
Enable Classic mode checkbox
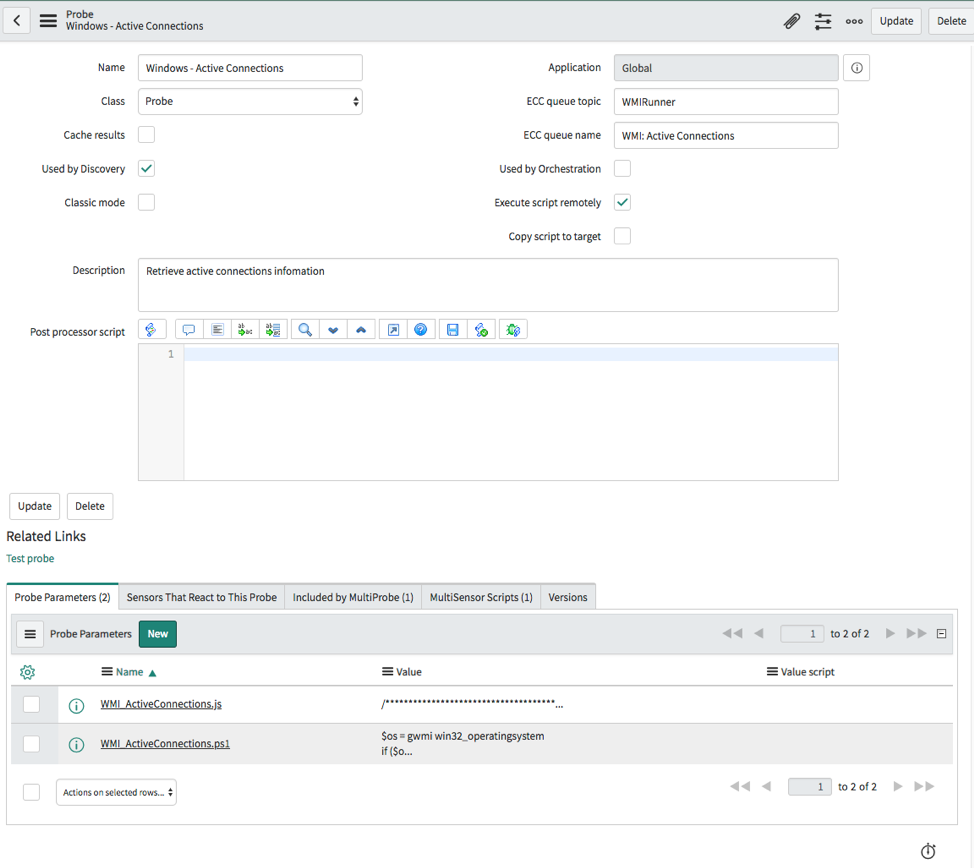point(147,203)
